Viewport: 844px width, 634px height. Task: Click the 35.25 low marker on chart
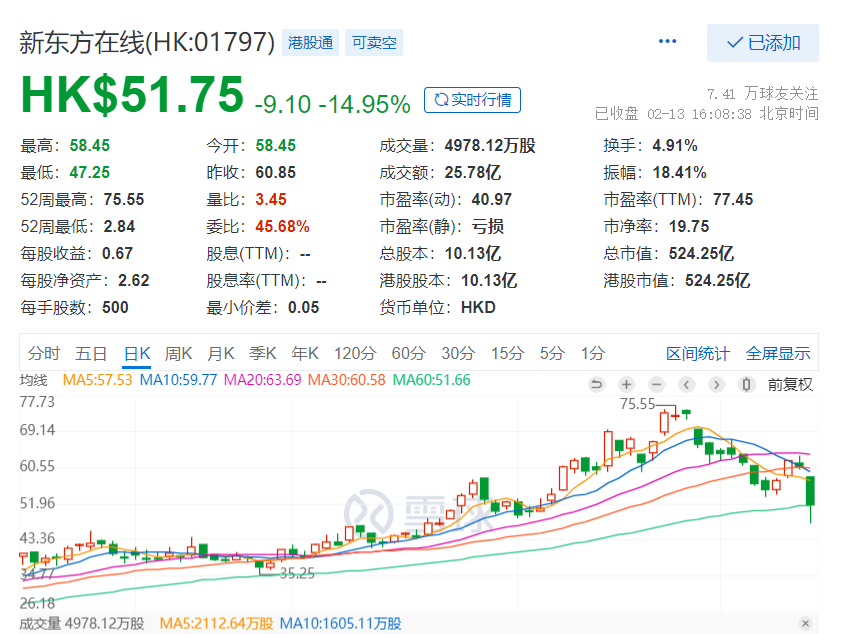[297, 573]
